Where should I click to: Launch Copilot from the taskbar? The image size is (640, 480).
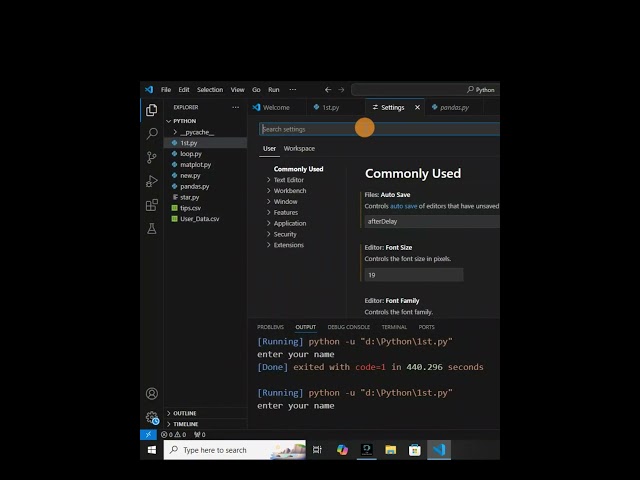click(x=342, y=450)
